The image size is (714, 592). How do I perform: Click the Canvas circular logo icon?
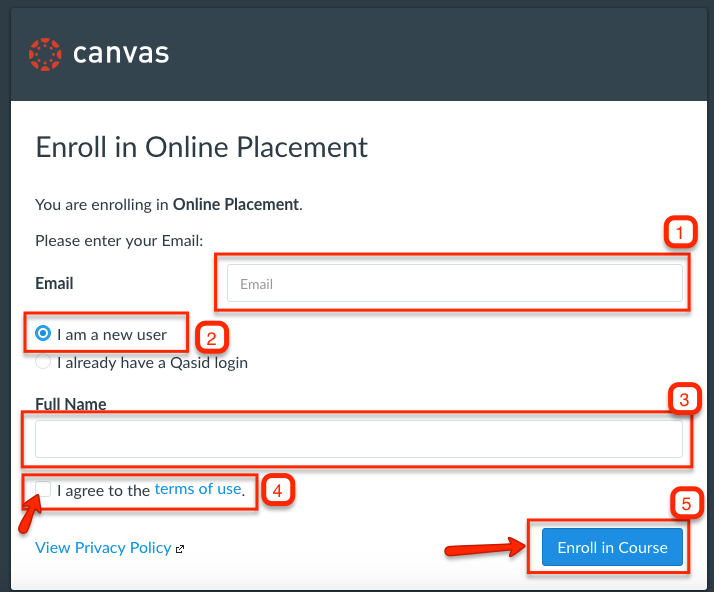(x=45, y=54)
